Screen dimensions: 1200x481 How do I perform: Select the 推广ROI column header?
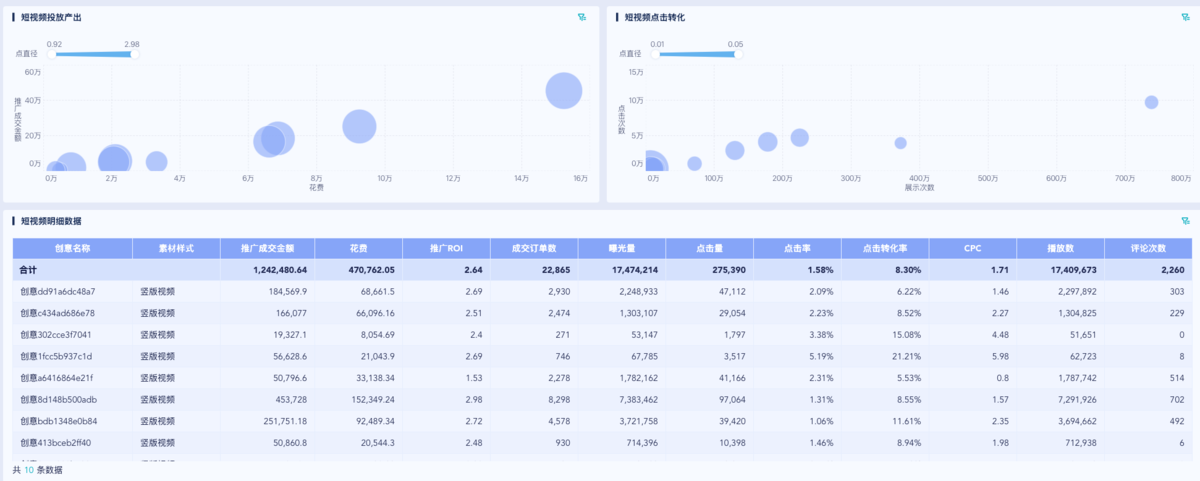446,248
